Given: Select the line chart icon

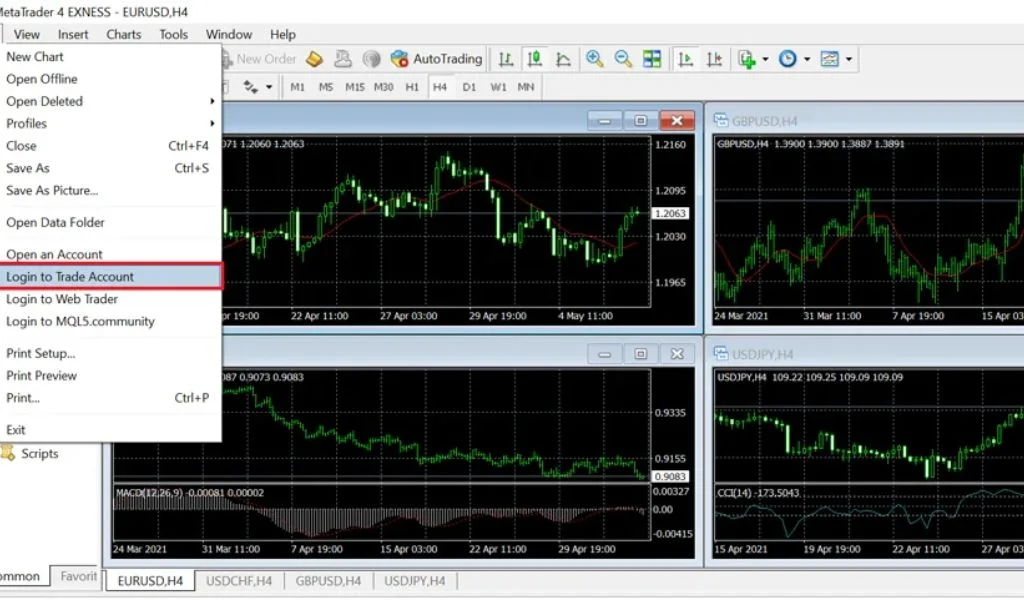Looking at the screenshot, I should [563, 59].
